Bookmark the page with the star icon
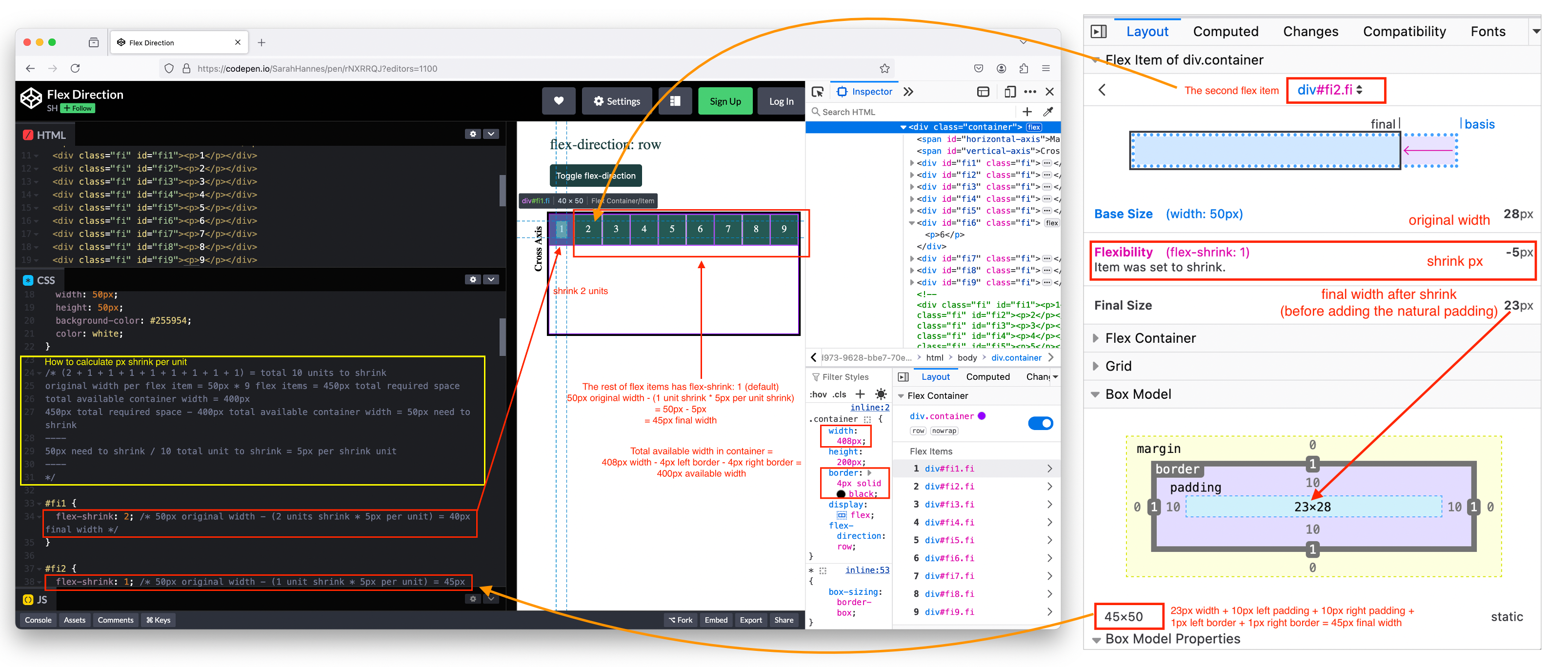1568x667 pixels. 885,68
